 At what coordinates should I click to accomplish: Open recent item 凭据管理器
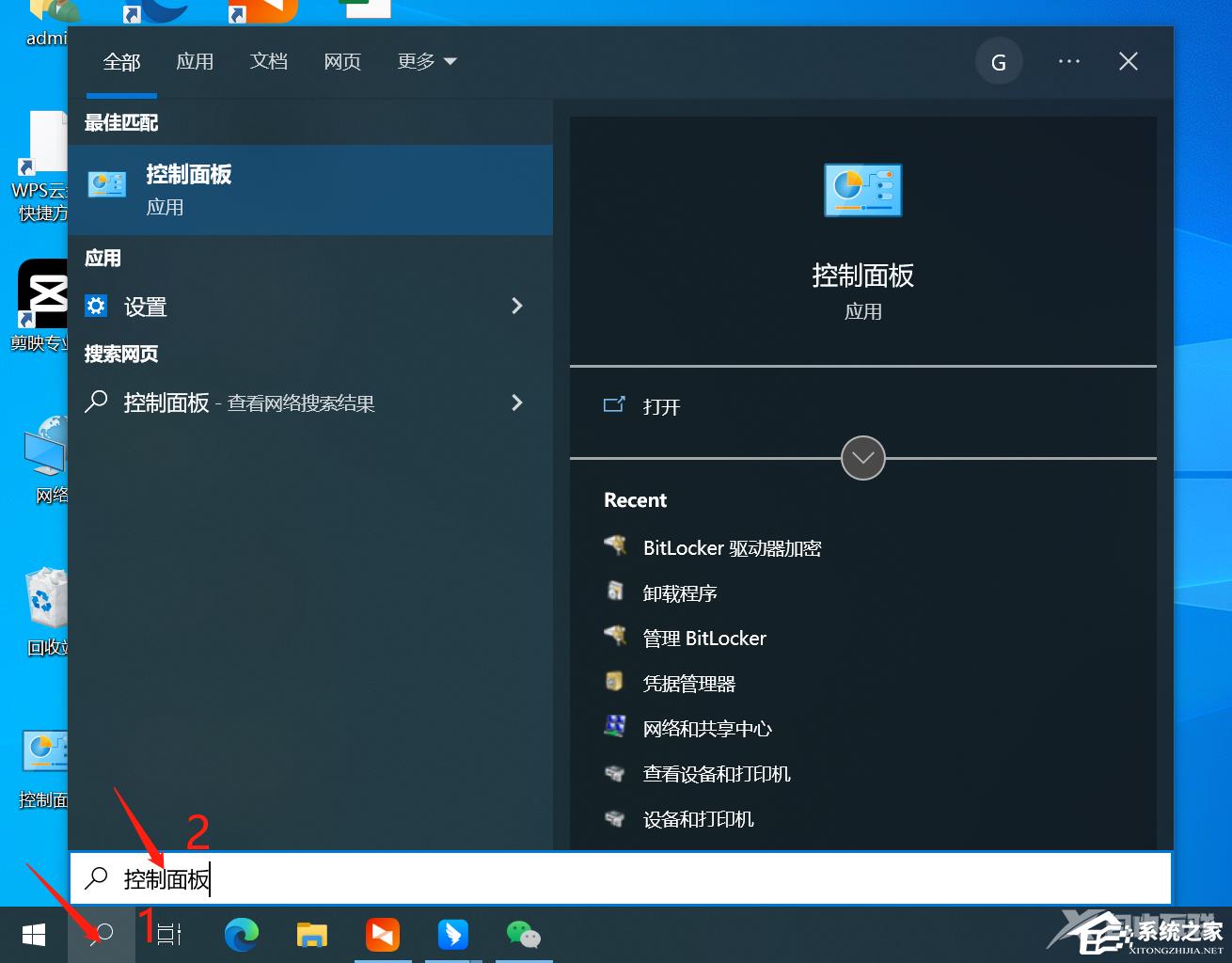tap(689, 684)
